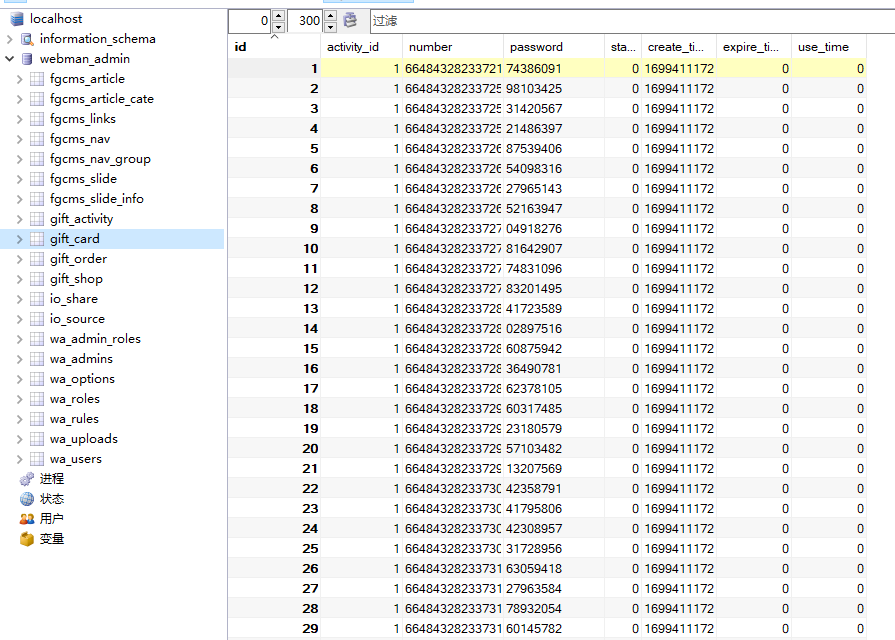895x640 pixels.
Task: Click the gift_card table icon
Action: [37, 239]
